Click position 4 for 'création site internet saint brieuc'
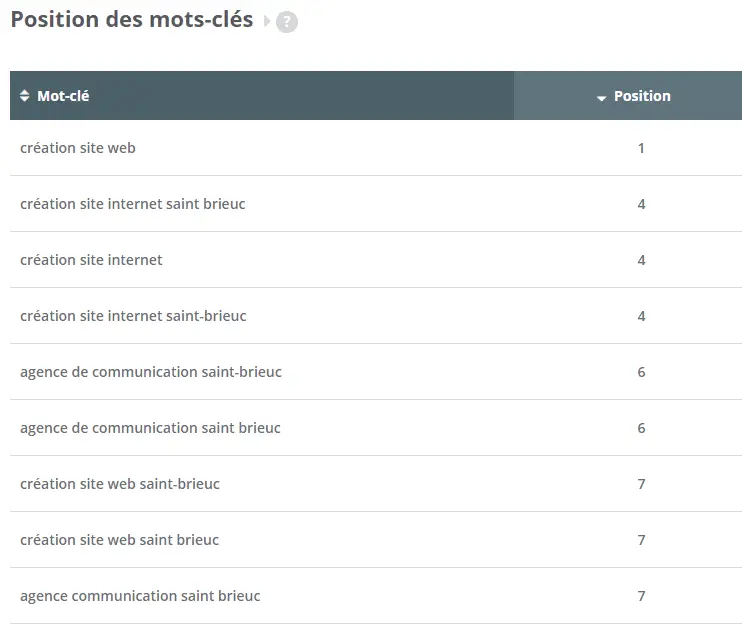Viewport: 742px width, 624px height. coord(641,204)
